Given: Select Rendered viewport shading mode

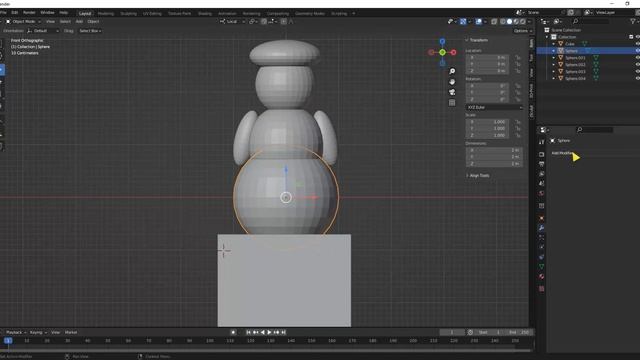Looking at the screenshot, I should point(522,21).
